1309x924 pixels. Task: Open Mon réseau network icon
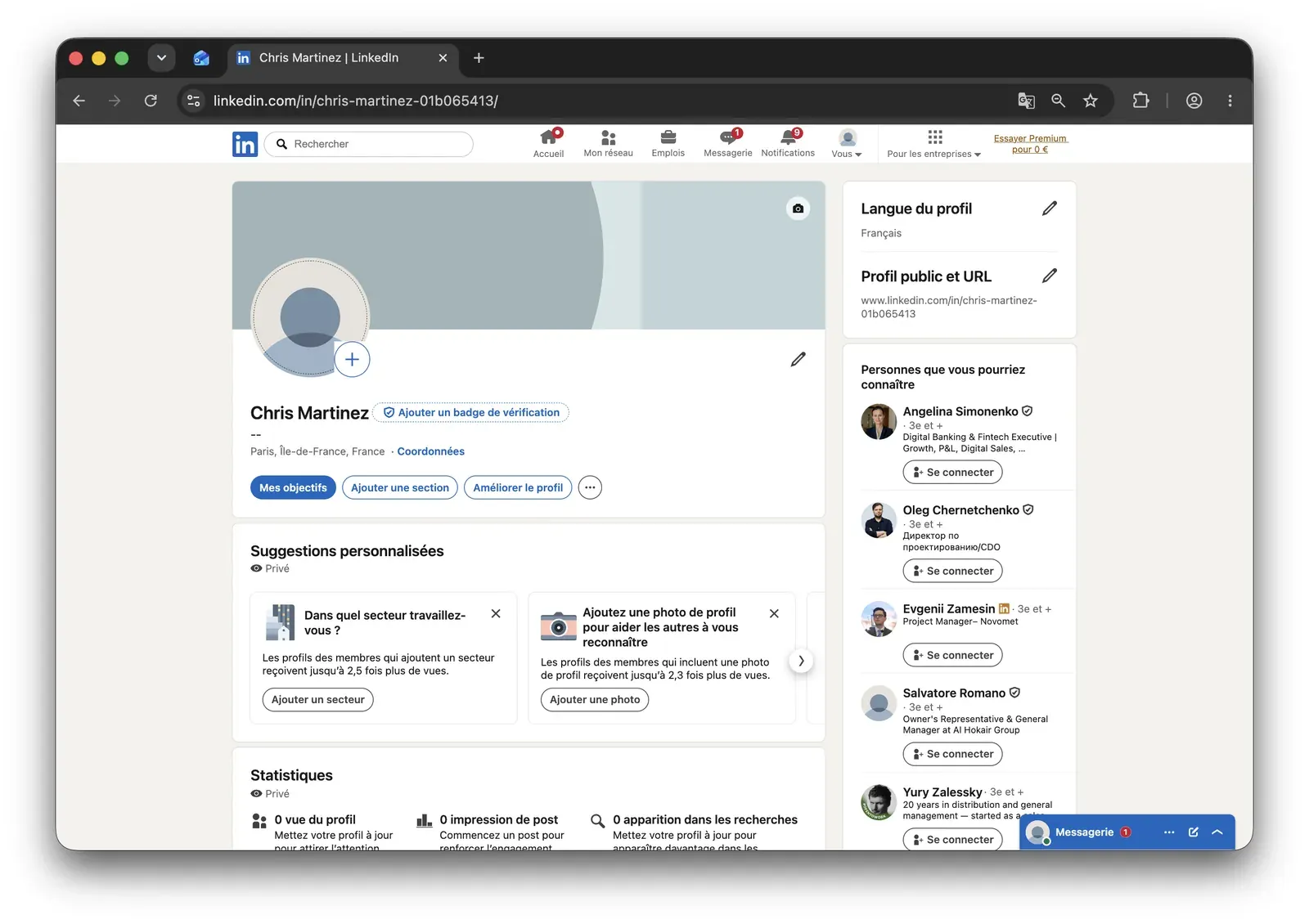[x=608, y=143]
